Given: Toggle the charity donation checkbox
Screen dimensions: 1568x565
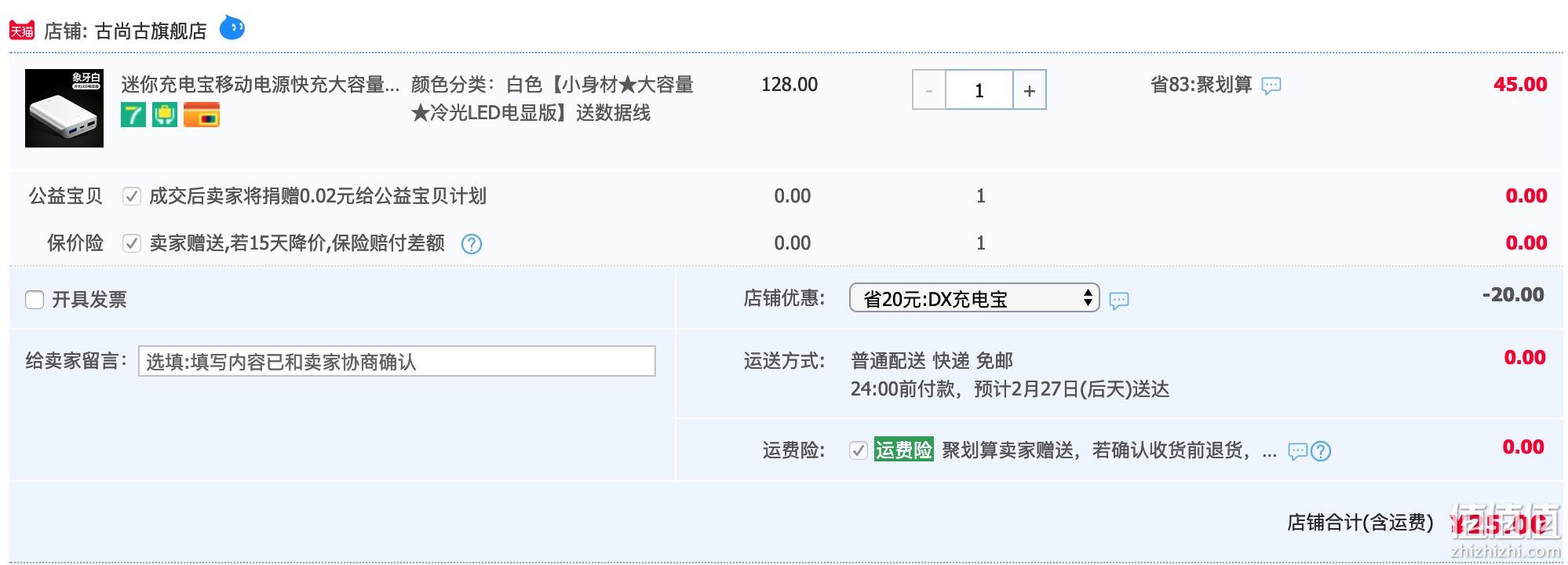Looking at the screenshot, I should 132,196.
